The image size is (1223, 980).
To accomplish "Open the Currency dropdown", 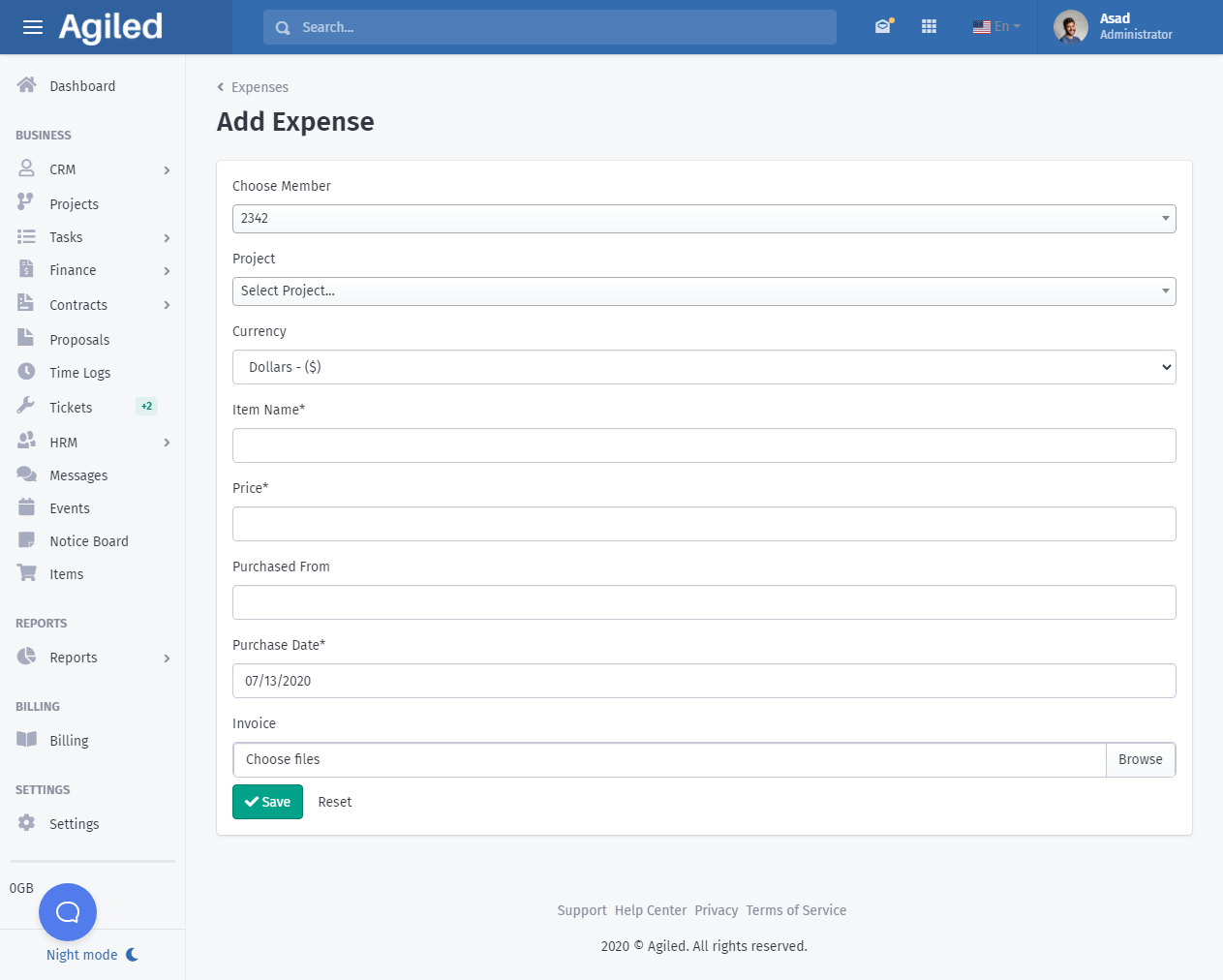I will (x=703, y=367).
